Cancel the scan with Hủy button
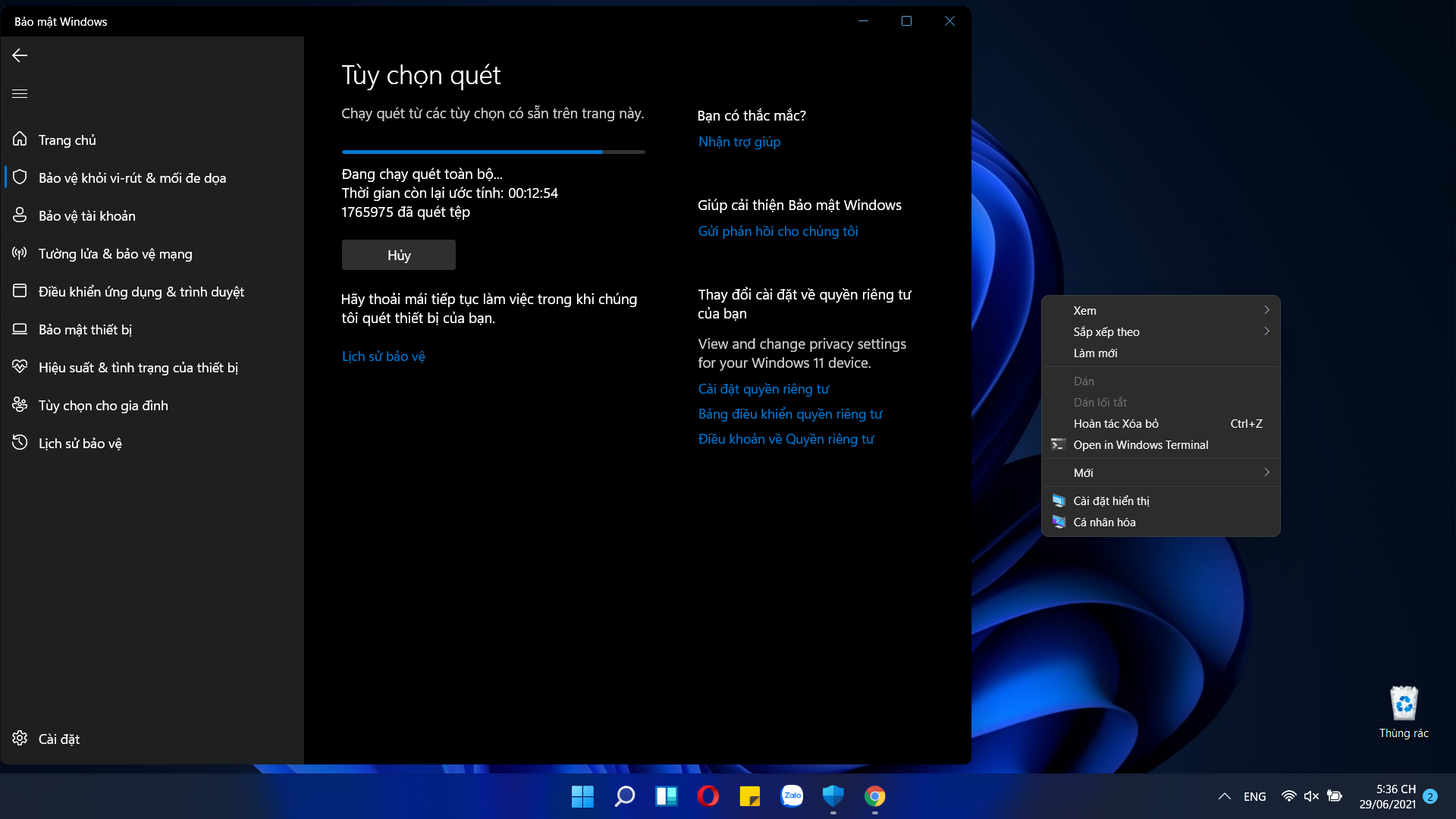Screen dimensions: 1456x819 pyautogui.click(x=399, y=255)
